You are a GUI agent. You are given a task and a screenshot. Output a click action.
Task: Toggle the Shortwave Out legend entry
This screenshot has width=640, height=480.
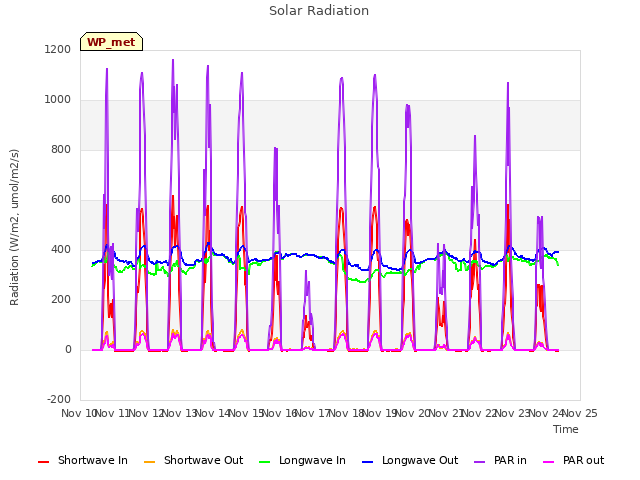[193, 460]
